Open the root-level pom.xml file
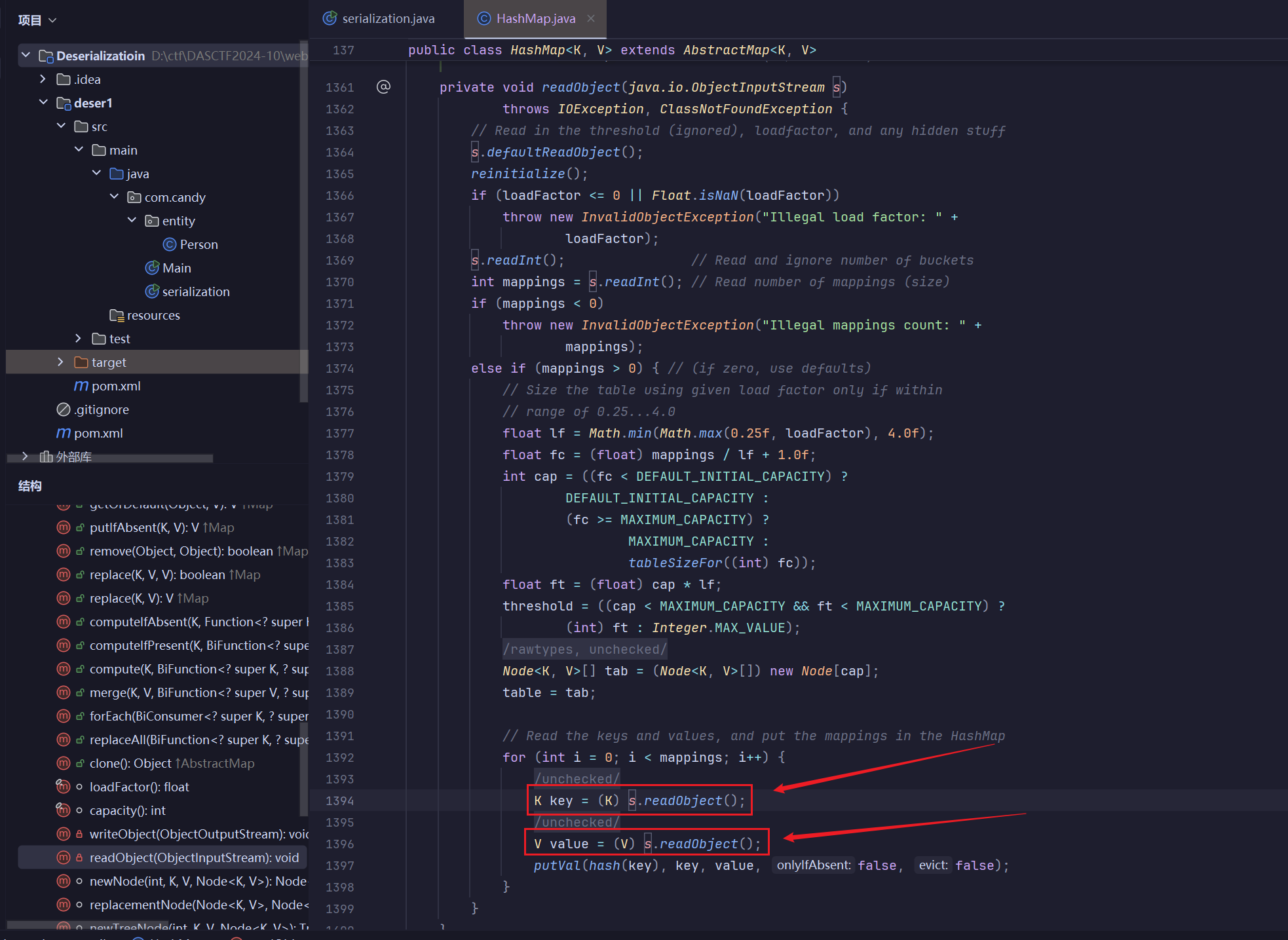Screen dimensions: 1288x940 pos(98,433)
